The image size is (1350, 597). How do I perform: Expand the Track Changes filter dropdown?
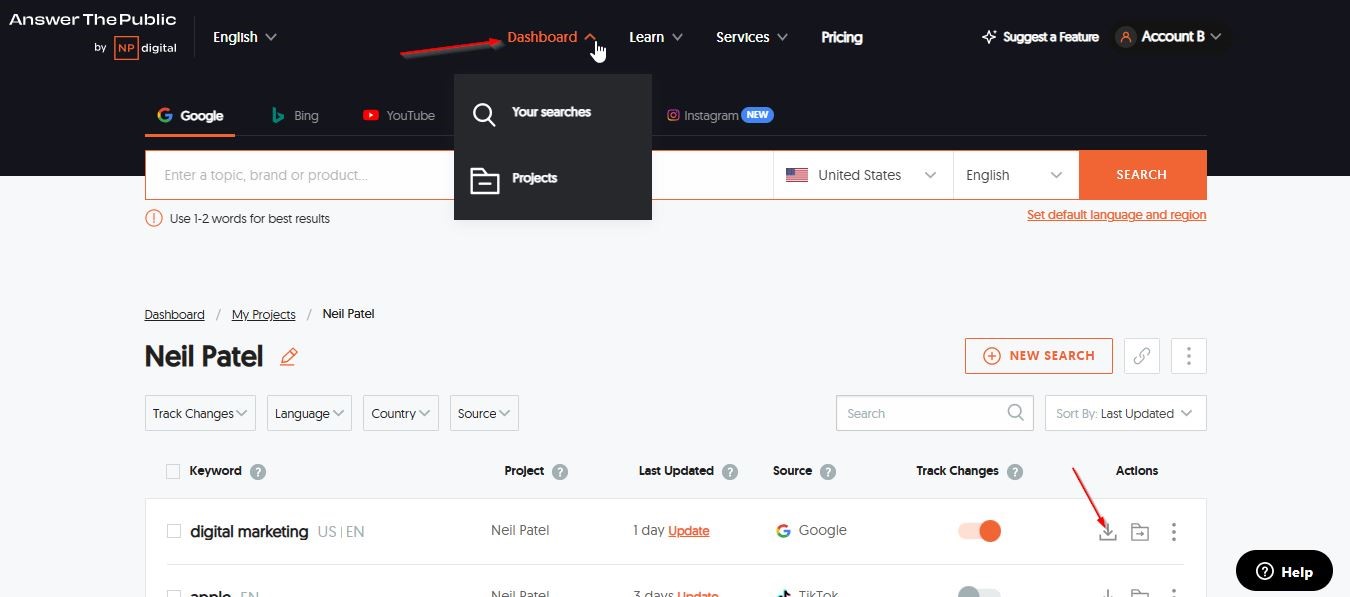(200, 414)
